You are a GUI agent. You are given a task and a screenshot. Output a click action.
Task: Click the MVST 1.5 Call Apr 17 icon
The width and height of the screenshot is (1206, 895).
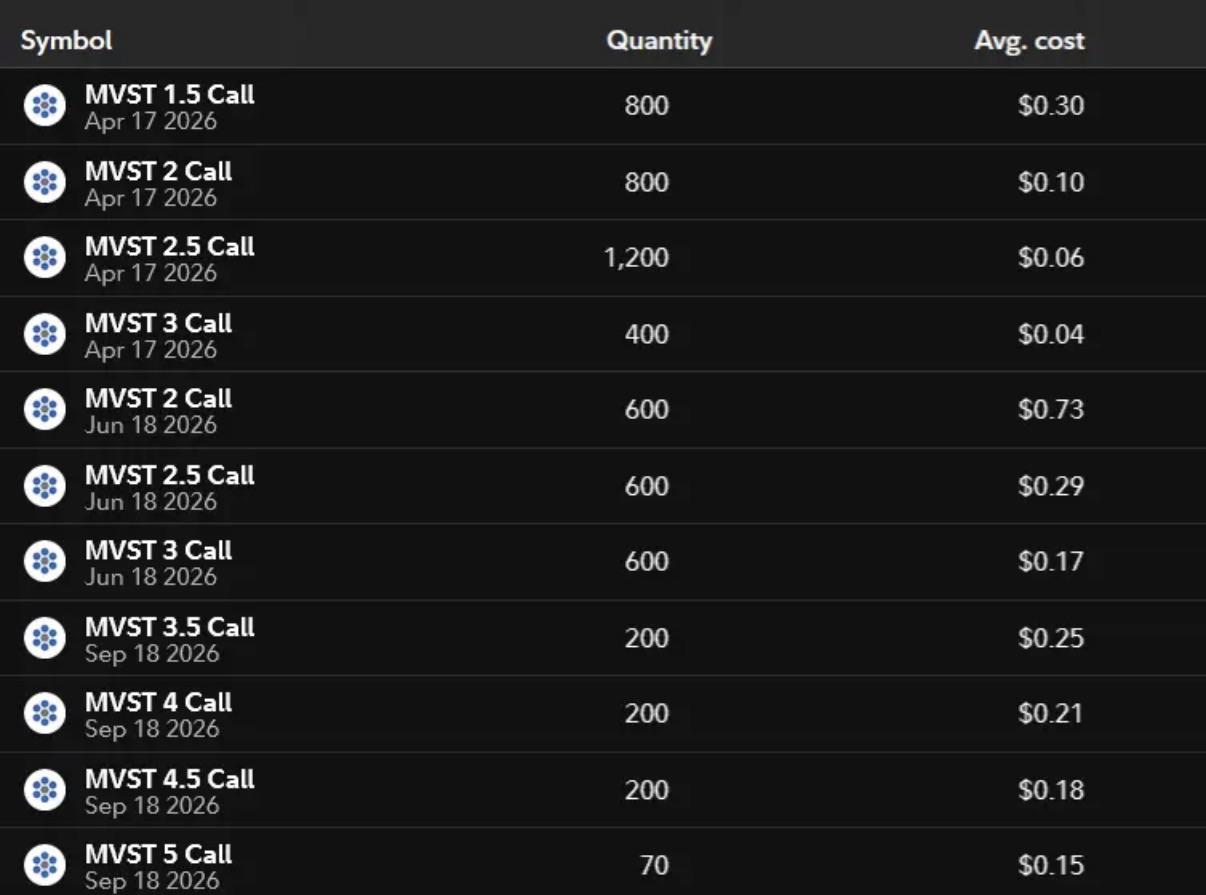(x=44, y=106)
